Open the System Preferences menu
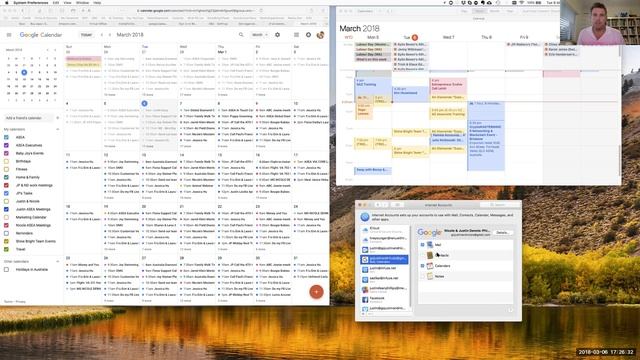Viewport: 640px width, 360px height. [31, 2]
